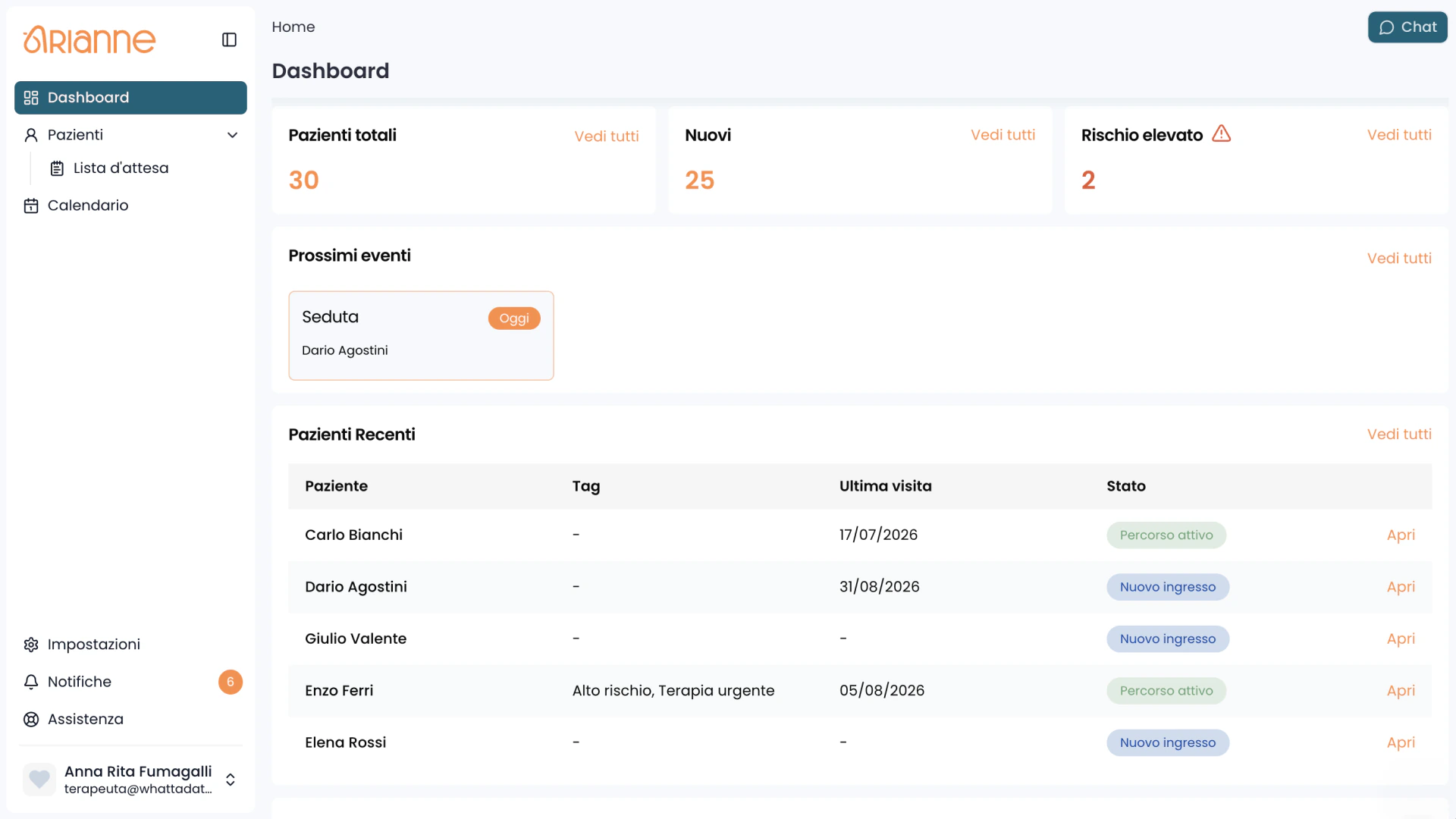Click the notification count badge 6
Image resolution: width=1456 pixels, height=819 pixels.
[x=231, y=682]
